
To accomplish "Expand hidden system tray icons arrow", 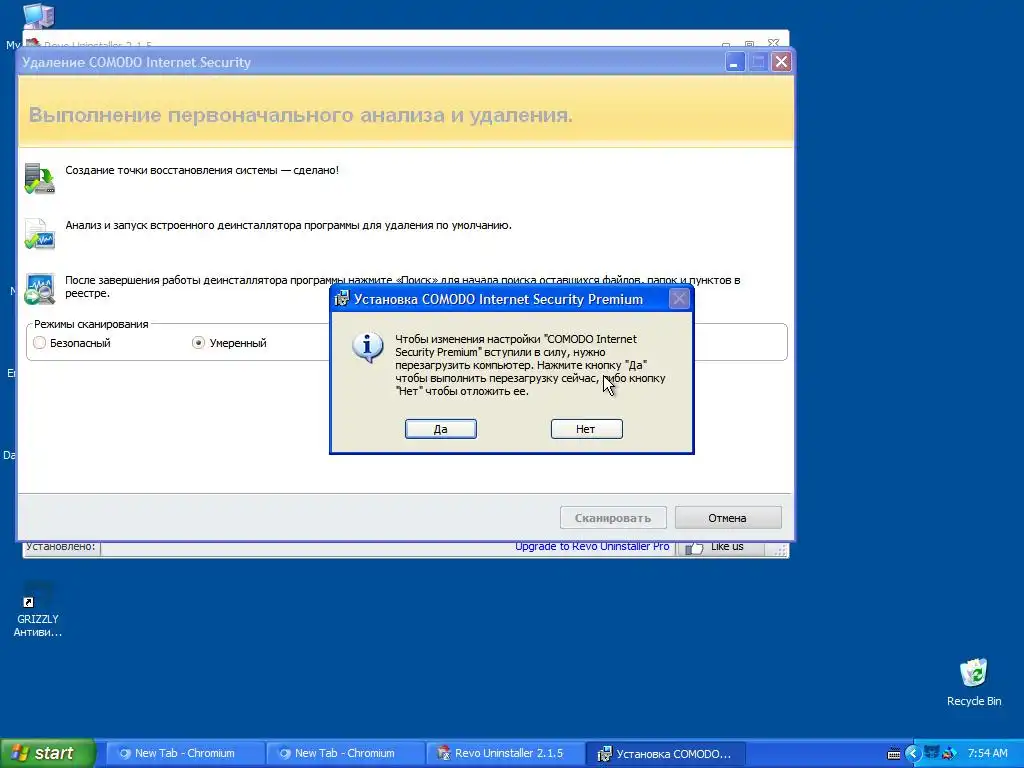I will (x=913, y=754).
